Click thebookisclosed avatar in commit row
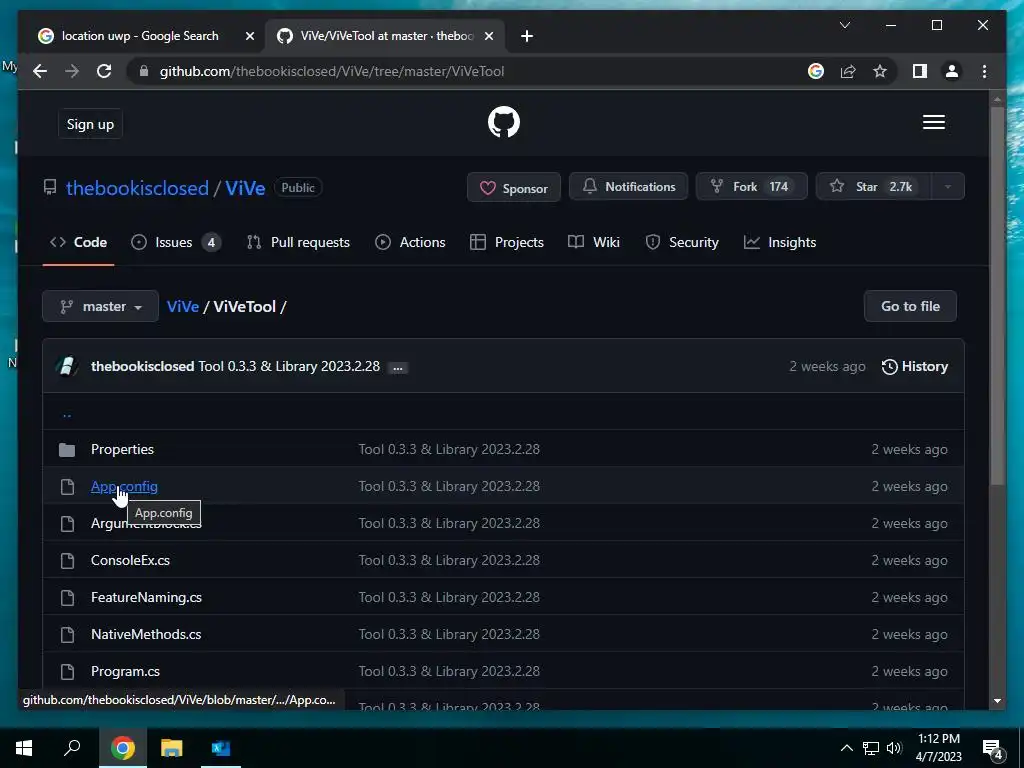Screen dimensions: 1024x768 click(67, 366)
